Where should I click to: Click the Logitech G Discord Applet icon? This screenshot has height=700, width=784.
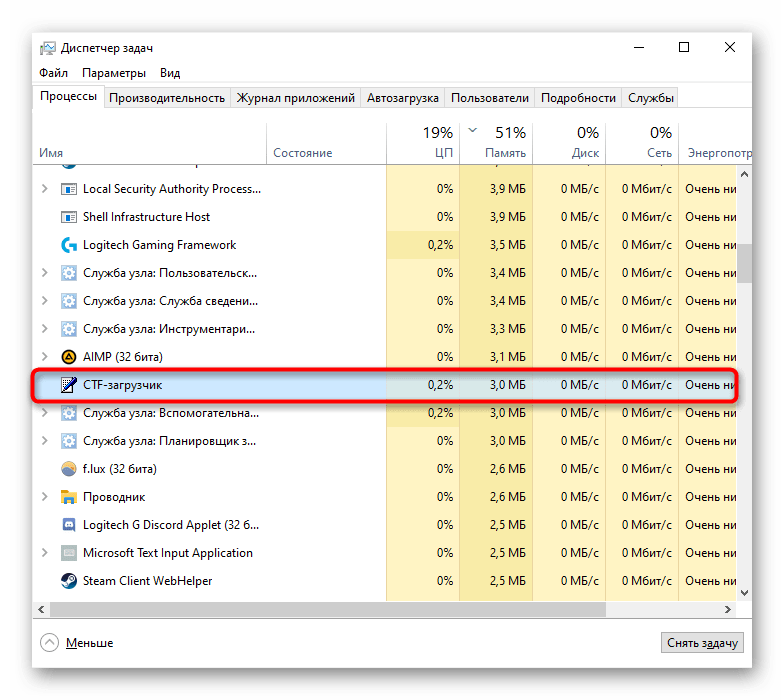coord(68,525)
